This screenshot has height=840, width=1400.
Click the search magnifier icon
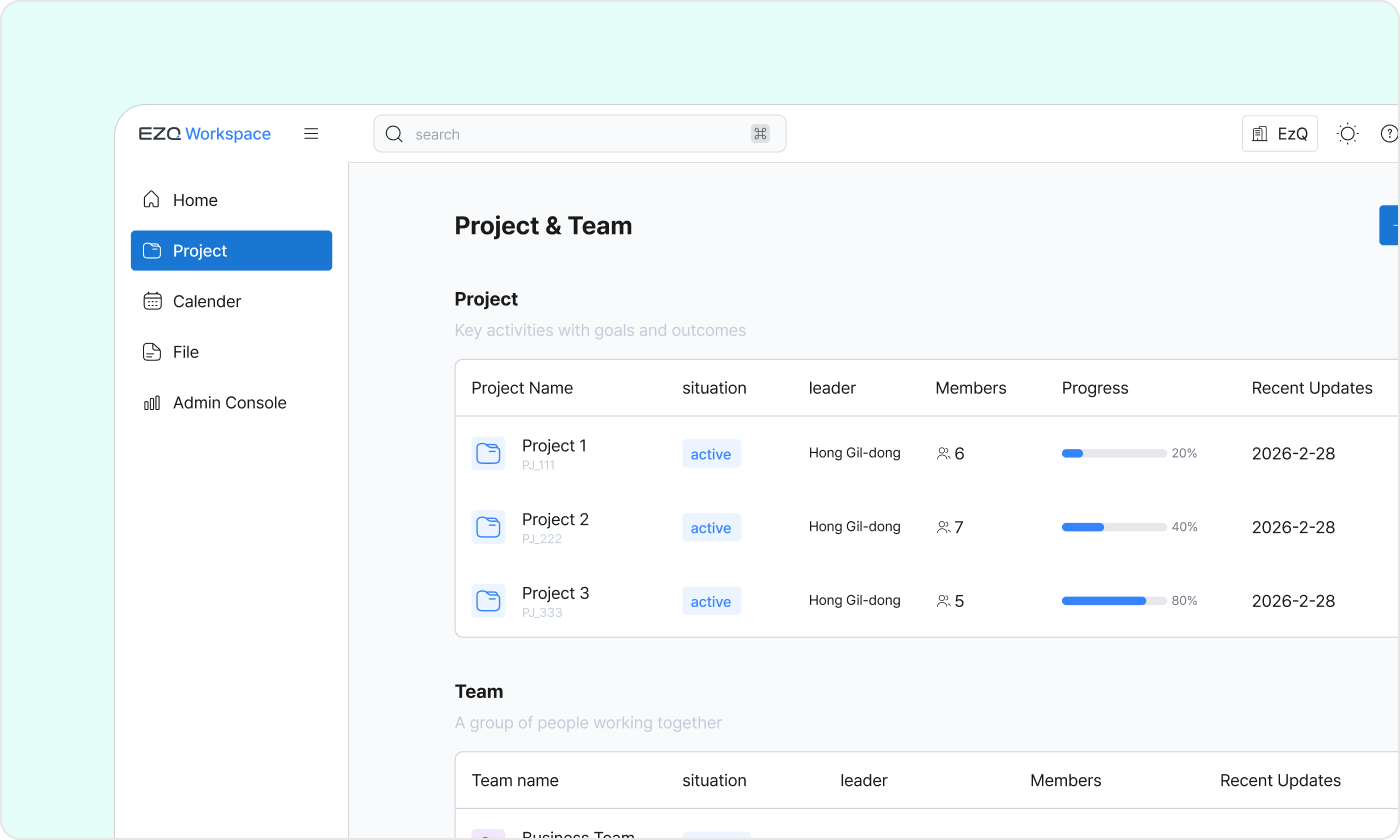point(394,134)
